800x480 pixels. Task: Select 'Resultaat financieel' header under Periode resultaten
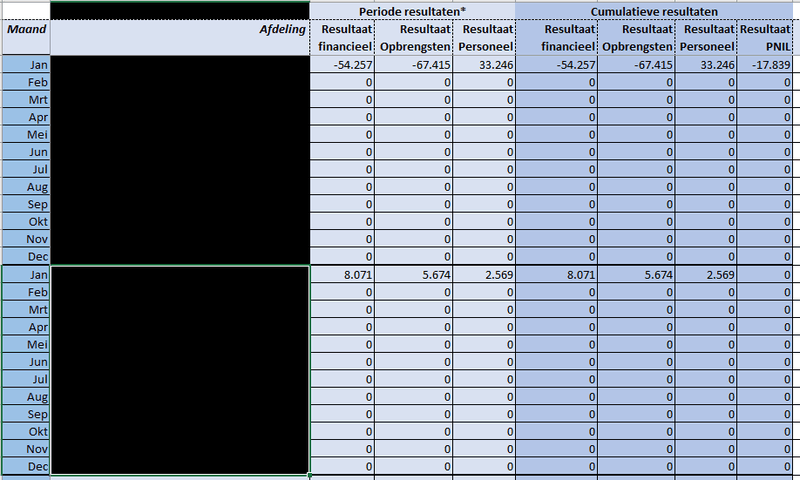(x=342, y=38)
